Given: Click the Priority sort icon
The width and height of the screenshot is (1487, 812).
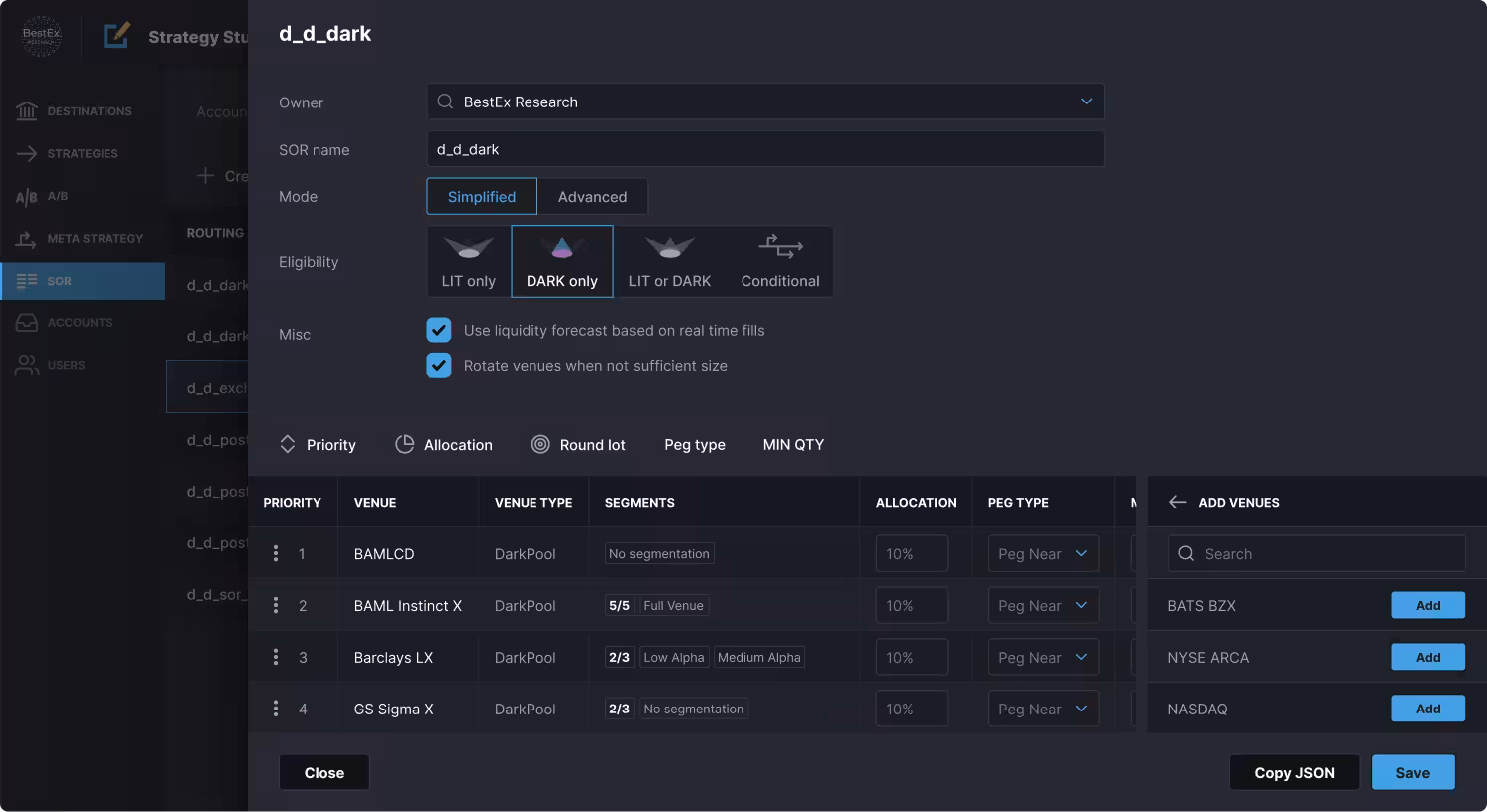Looking at the screenshot, I should click(x=288, y=444).
